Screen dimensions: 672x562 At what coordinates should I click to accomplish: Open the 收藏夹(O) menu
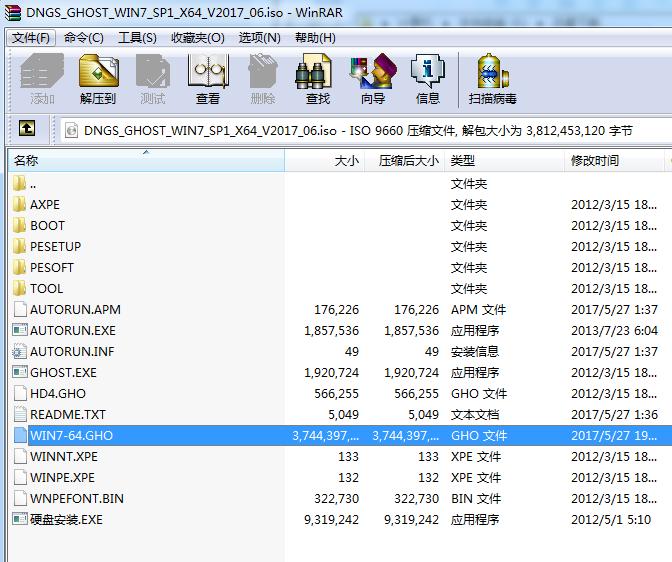point(198,38)
